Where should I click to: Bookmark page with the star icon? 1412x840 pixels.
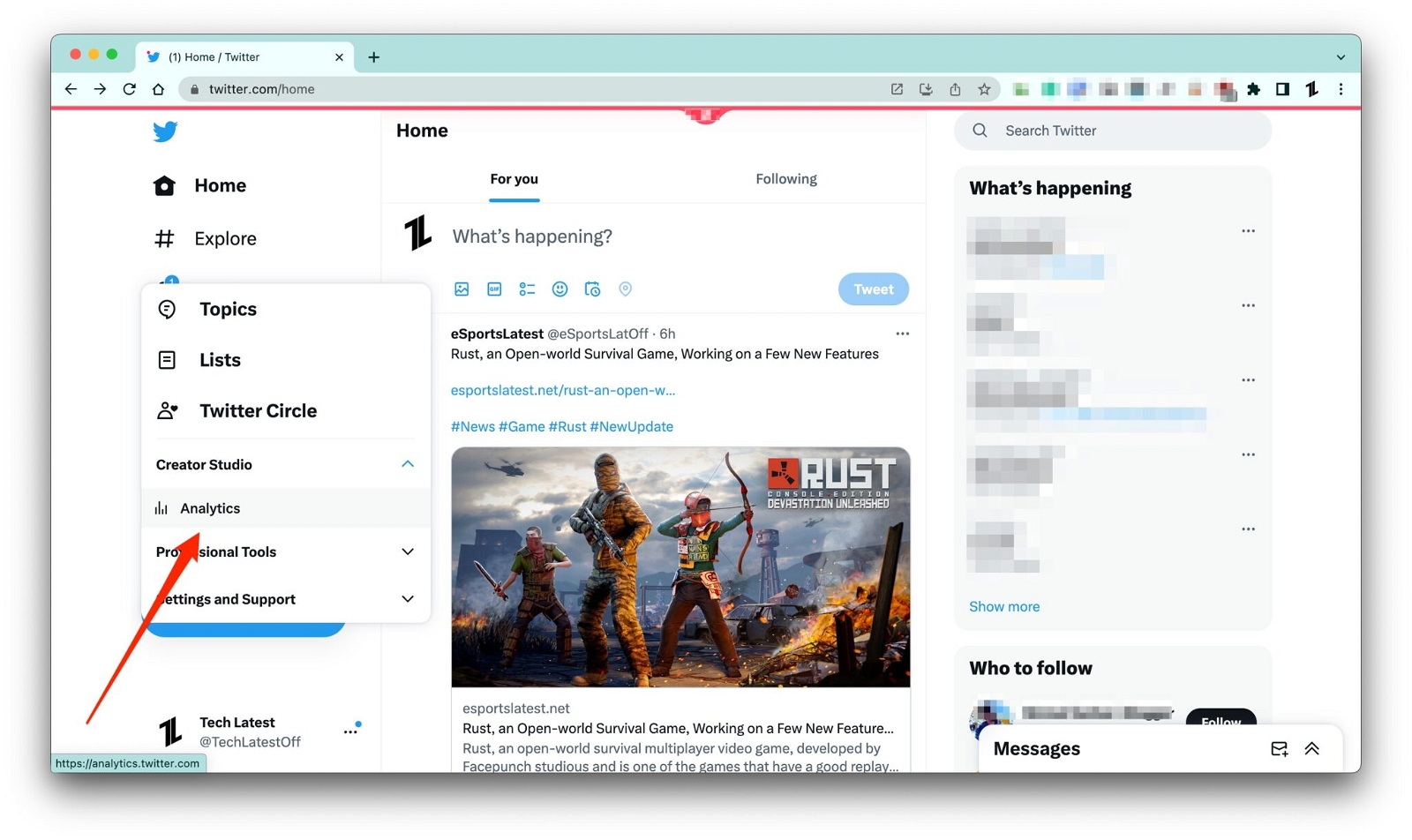coord(984,89)
